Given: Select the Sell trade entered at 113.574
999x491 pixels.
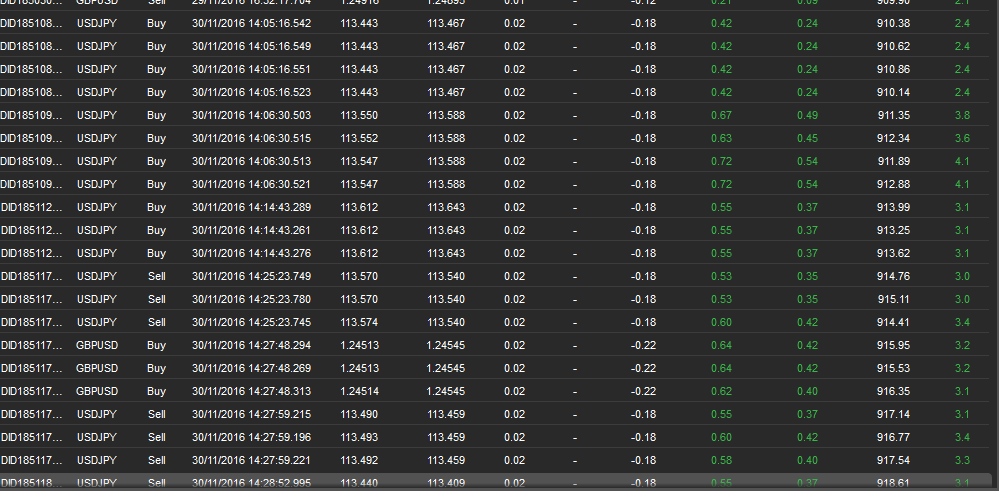Looking at the screenshot, I should [x=494, y=322].
